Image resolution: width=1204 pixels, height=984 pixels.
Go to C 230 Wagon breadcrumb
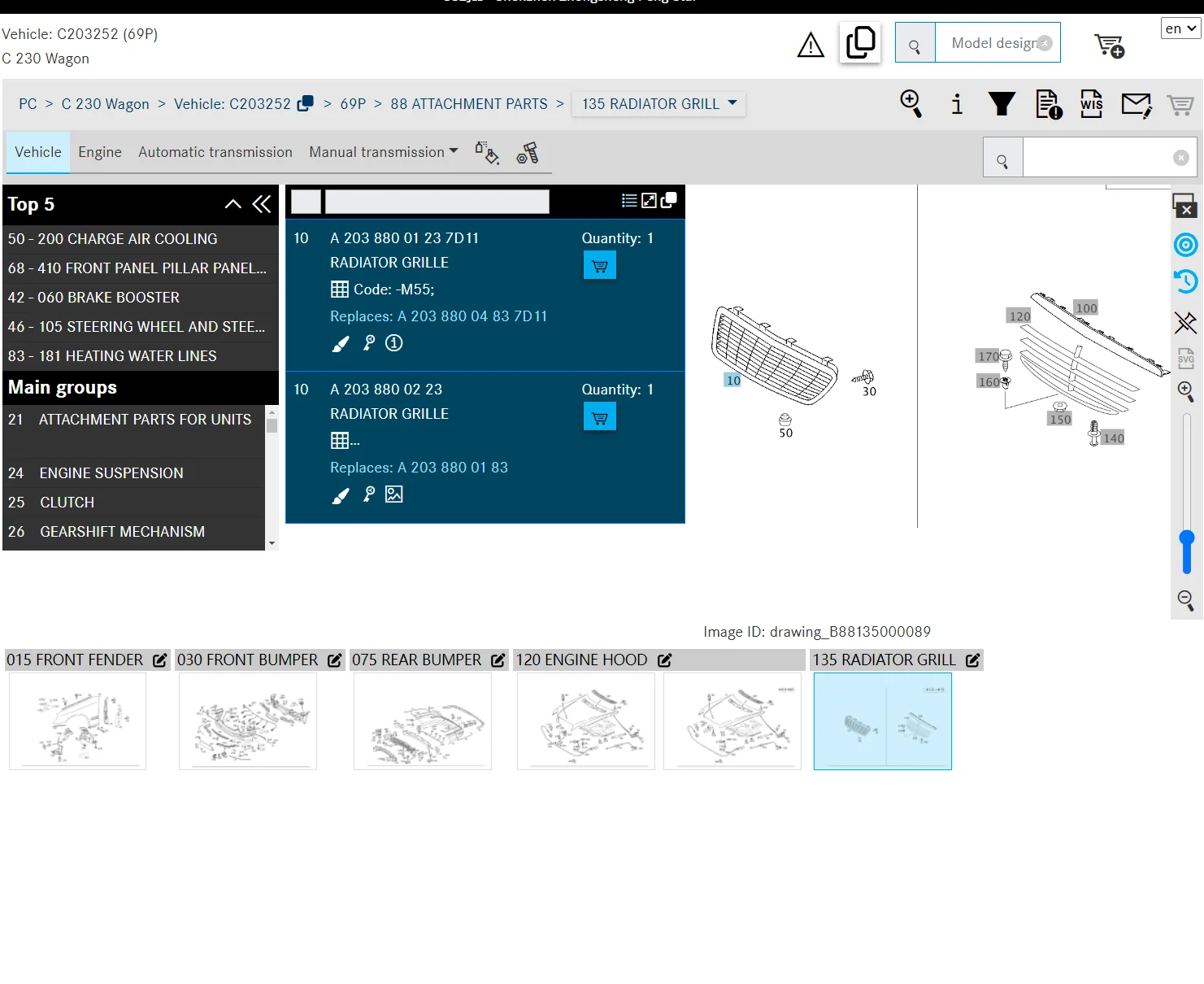pyautogui.click(x=106, y=104)
